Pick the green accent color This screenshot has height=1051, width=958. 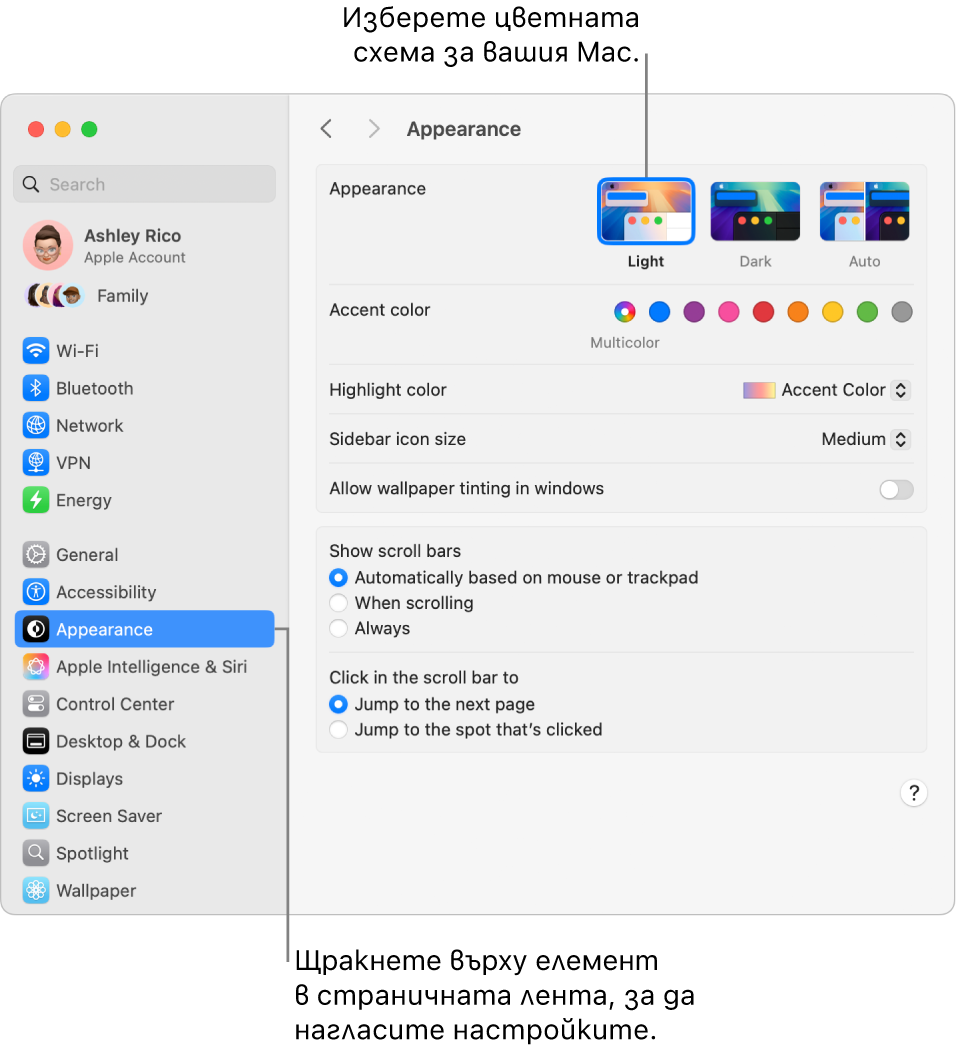coord(867,312)
